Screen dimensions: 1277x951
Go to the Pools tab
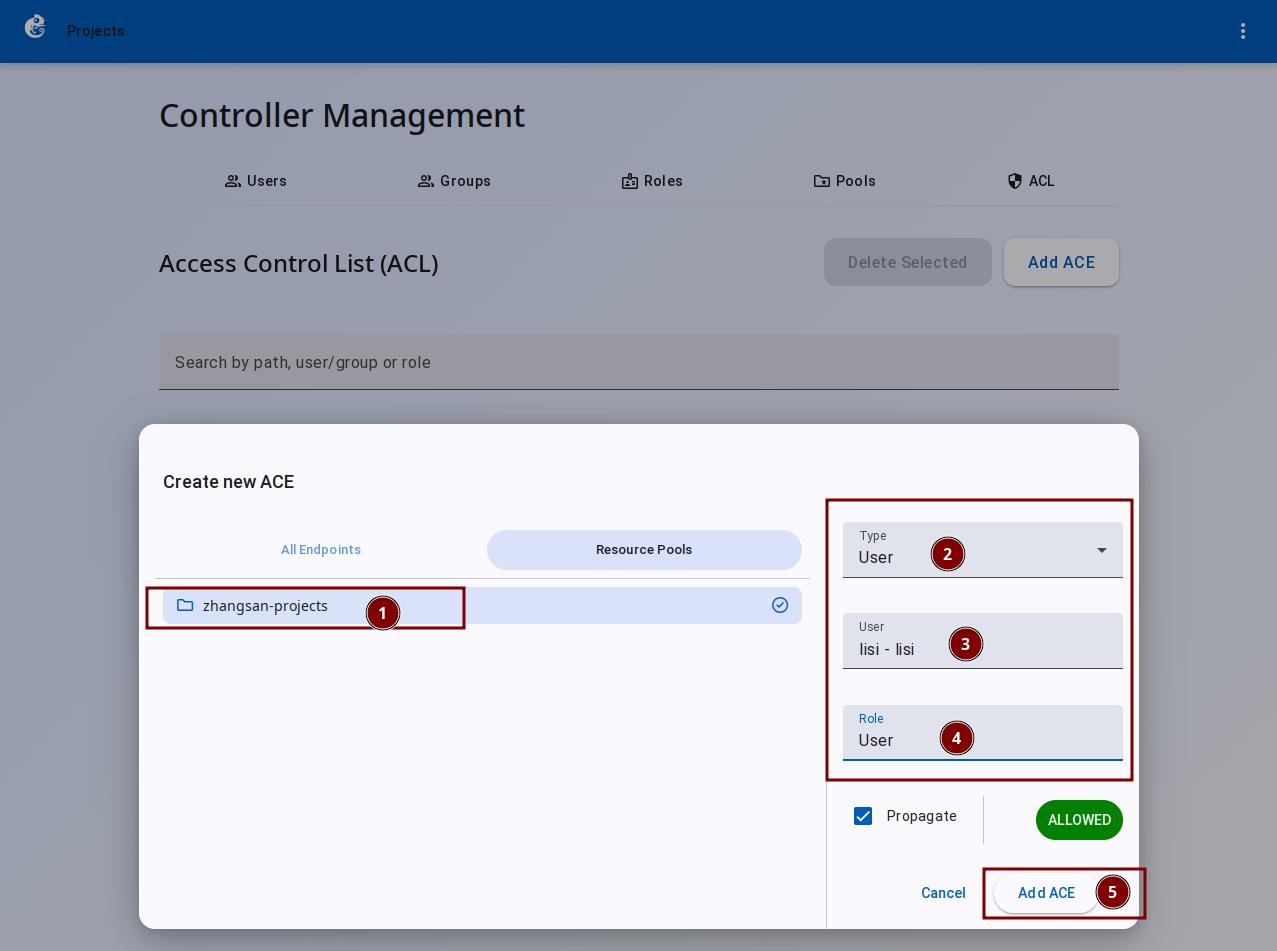(x=845, y=181)
